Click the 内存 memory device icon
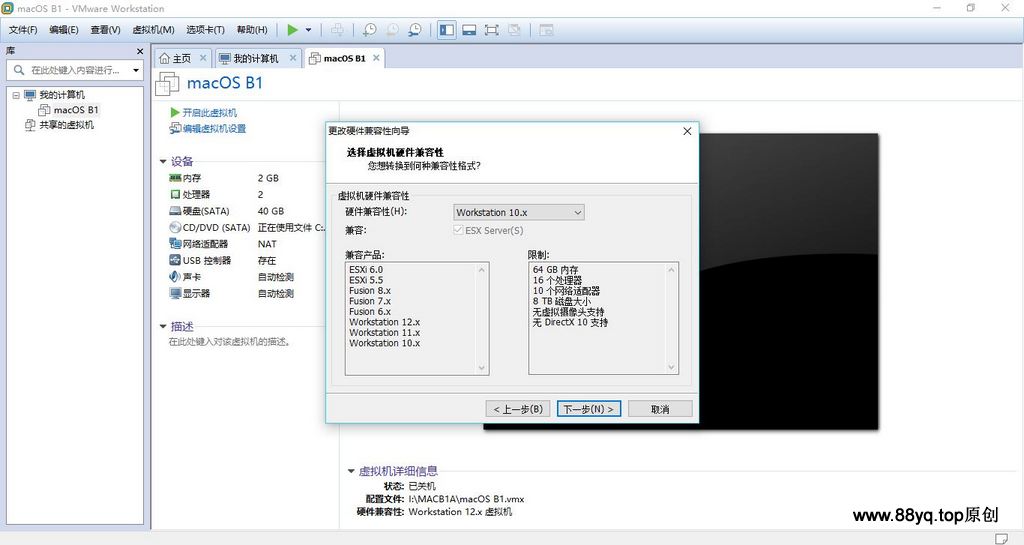Screen dimensions: 1024x545 (175, 178)
